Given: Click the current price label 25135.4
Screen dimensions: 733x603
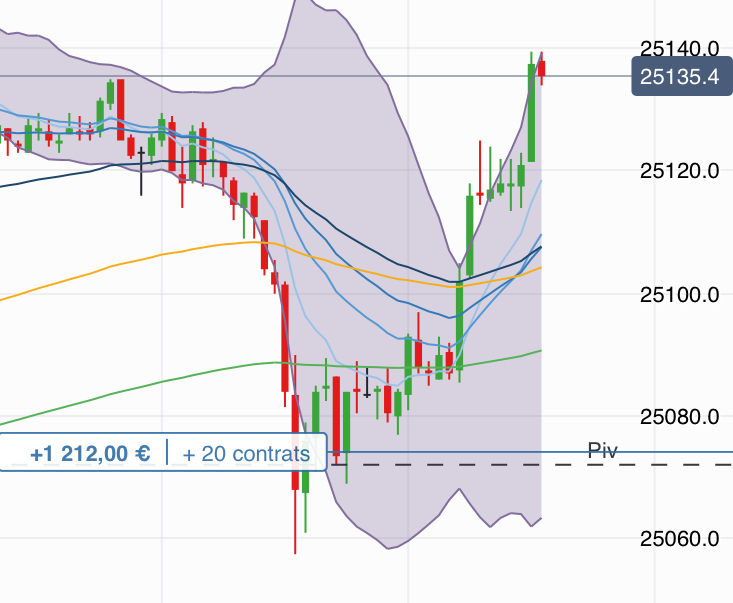Looking at the screenshot, I should pos(682,76).
